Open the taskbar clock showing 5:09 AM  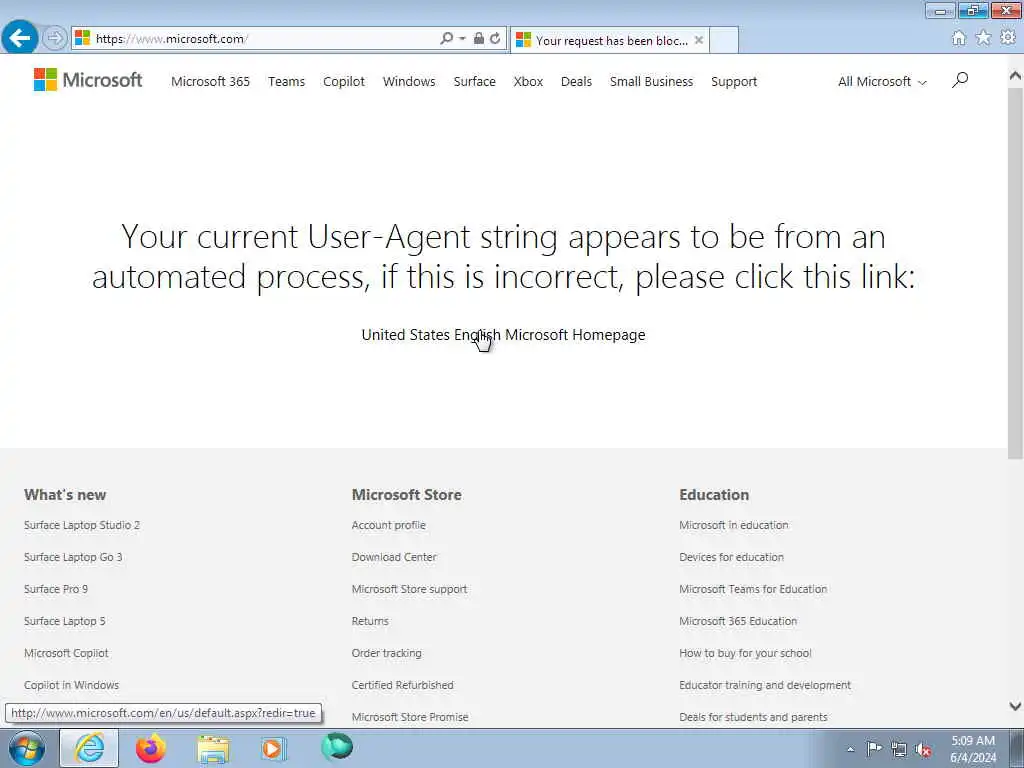(x=973, y=749)
